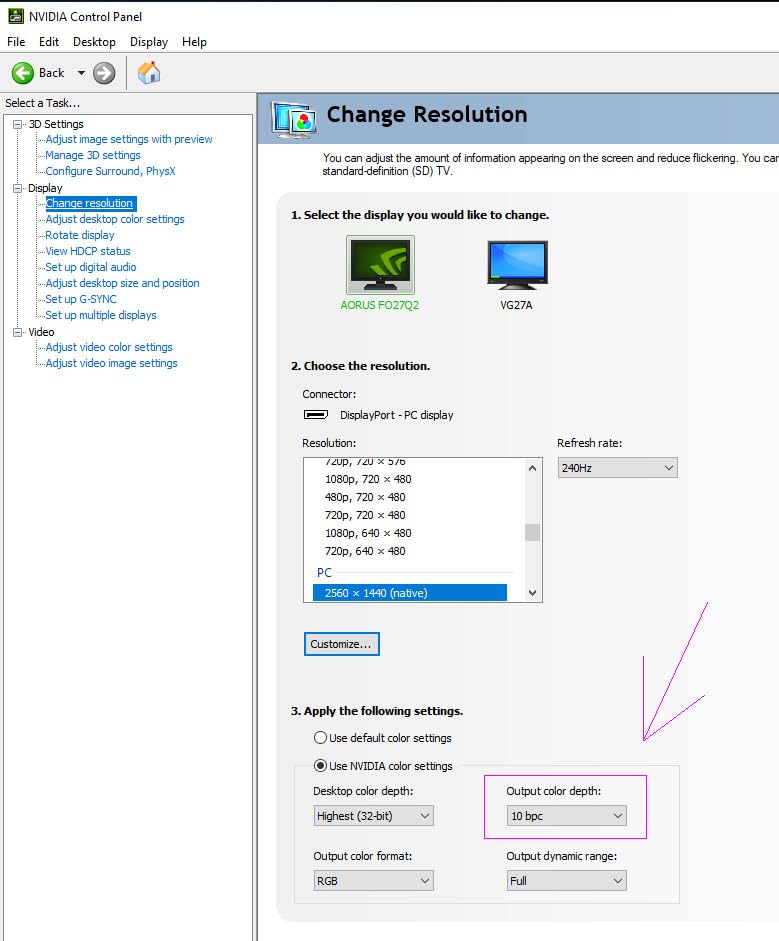Open Set up G-SYNC
Screen dimensions: 779x941
tap(81, 299)
